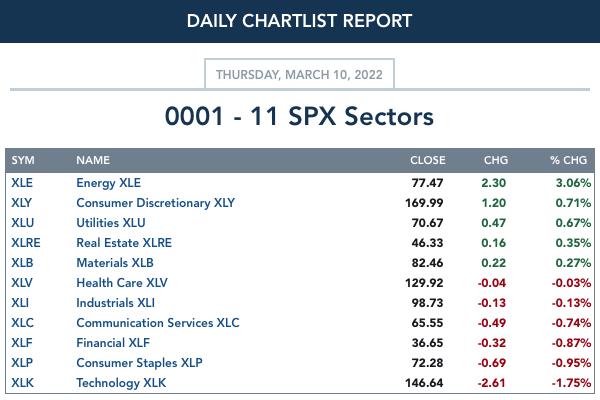Select the Industrials XLI name link

[115, 303]
